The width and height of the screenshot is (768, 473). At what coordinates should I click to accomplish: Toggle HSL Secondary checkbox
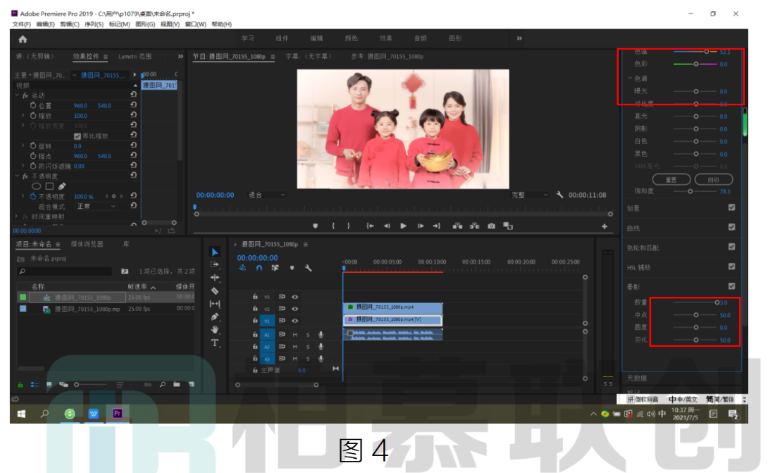[x=732, y=266]
